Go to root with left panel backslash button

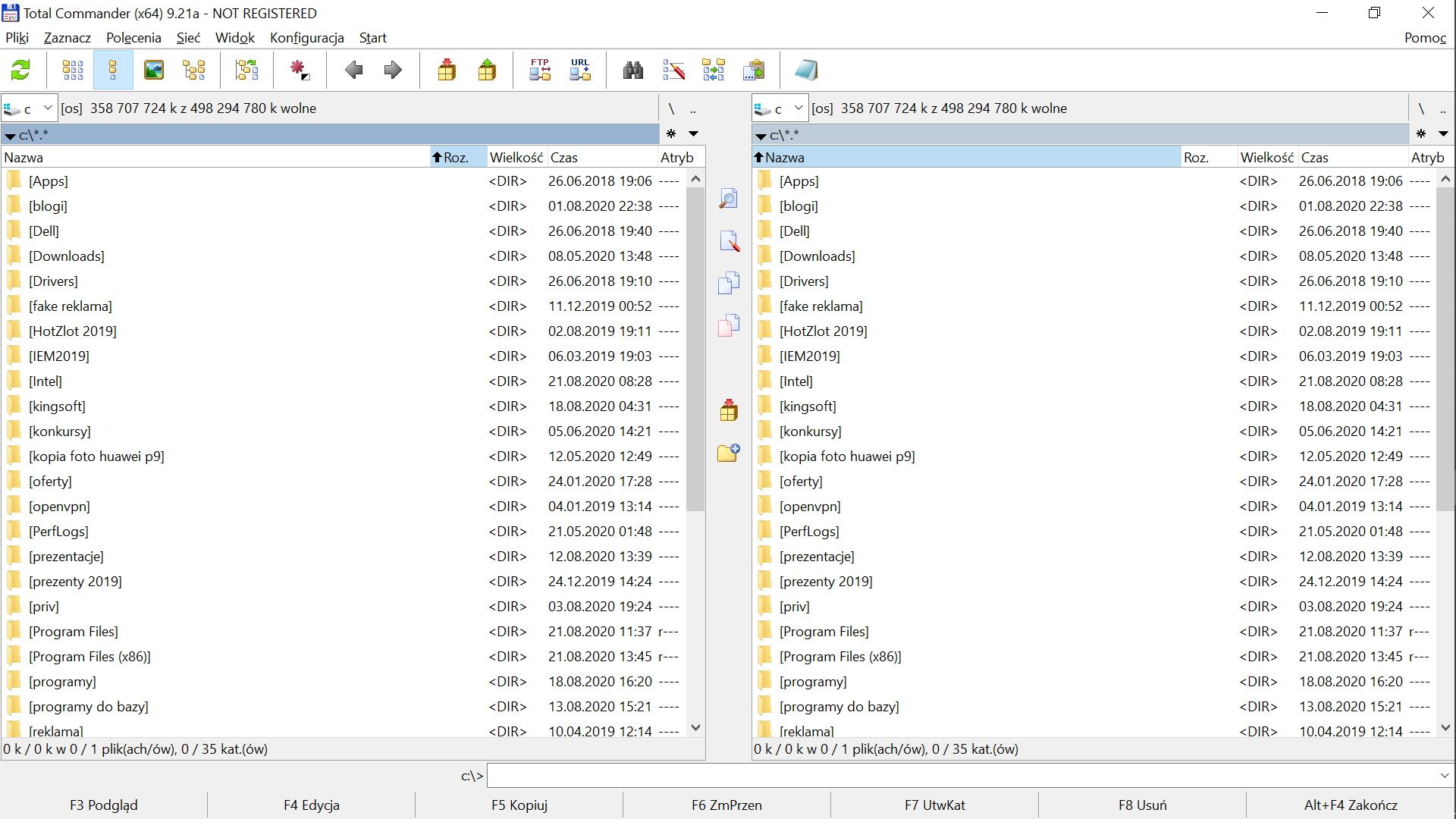click(x=671, y=108)
